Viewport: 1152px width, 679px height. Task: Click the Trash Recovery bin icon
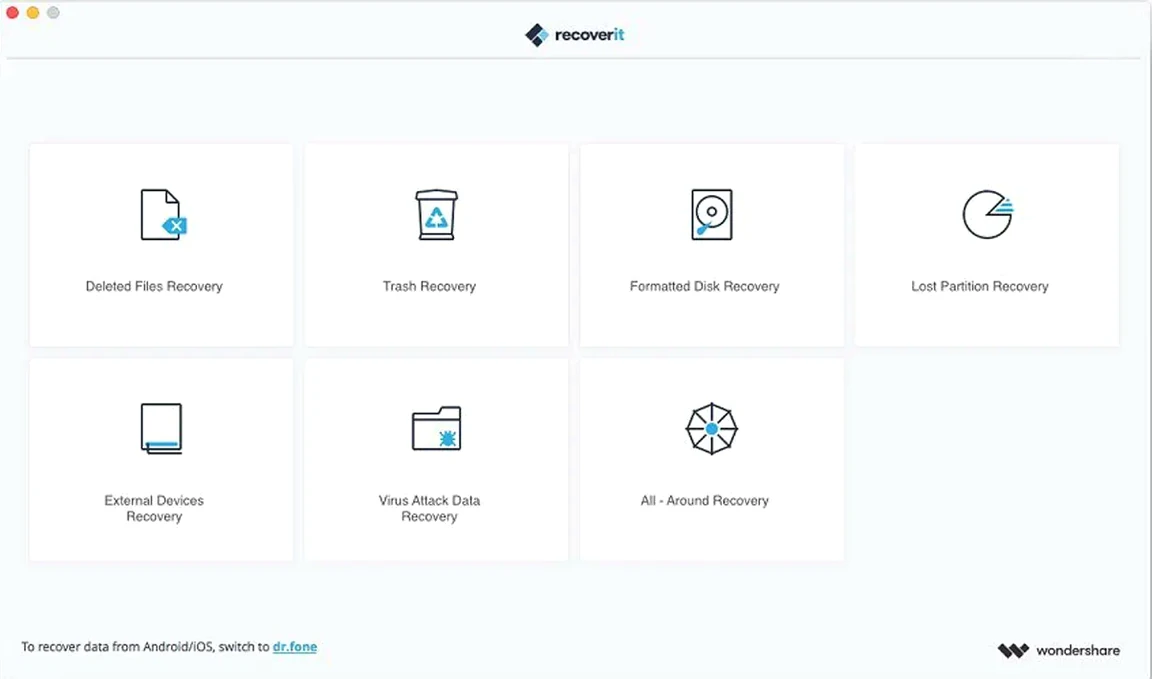[436, 215]
